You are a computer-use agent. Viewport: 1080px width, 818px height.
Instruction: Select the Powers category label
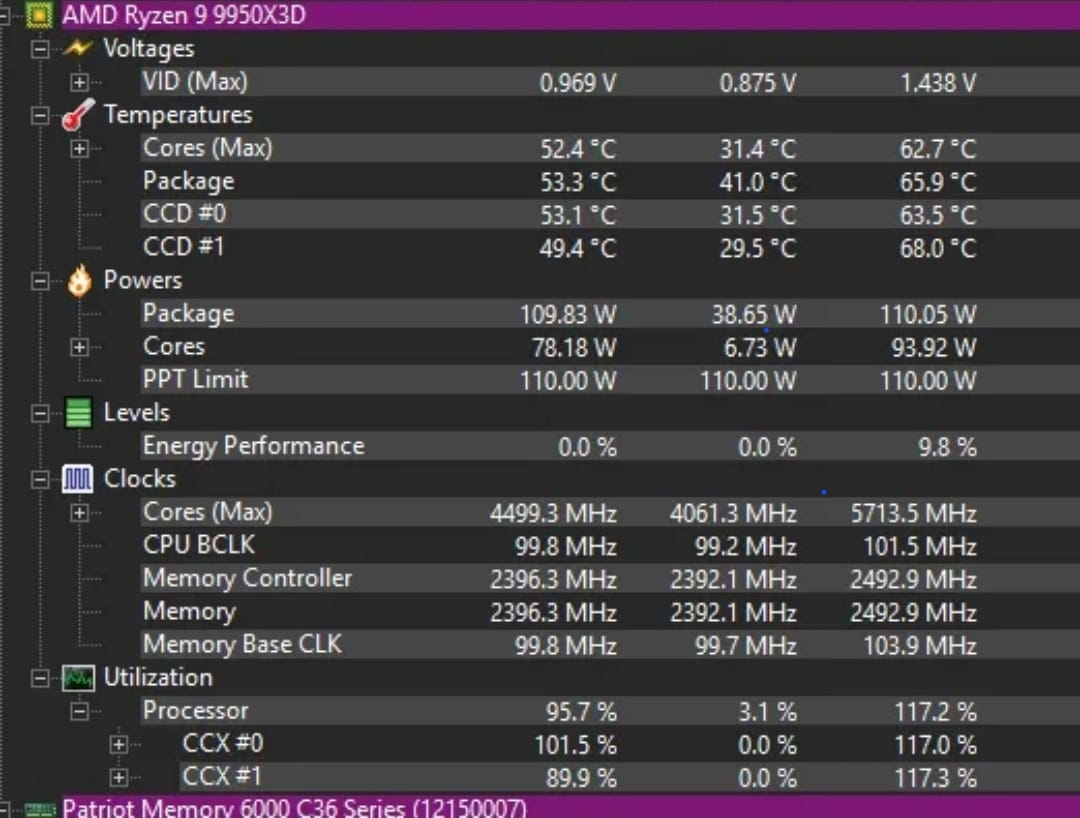tap(143, 280)
